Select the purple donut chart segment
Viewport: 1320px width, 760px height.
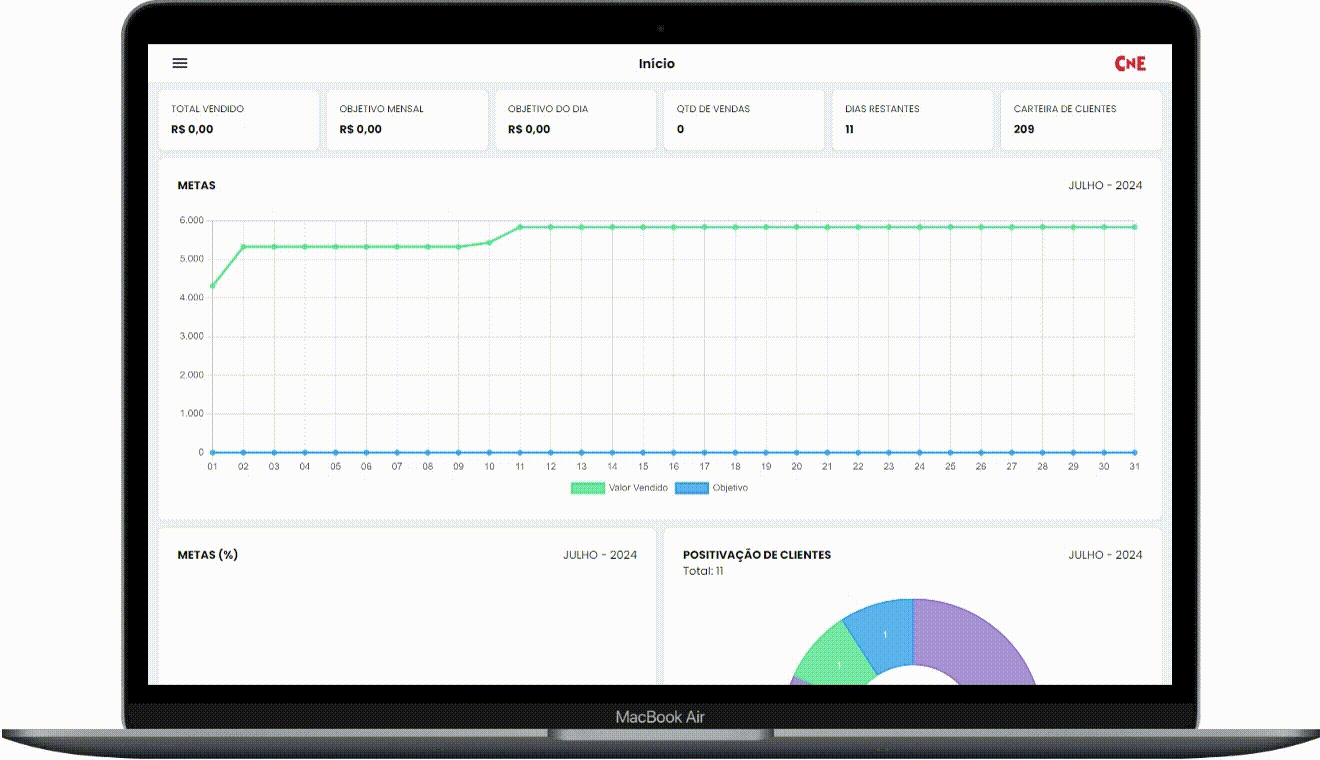coord(975,640)
